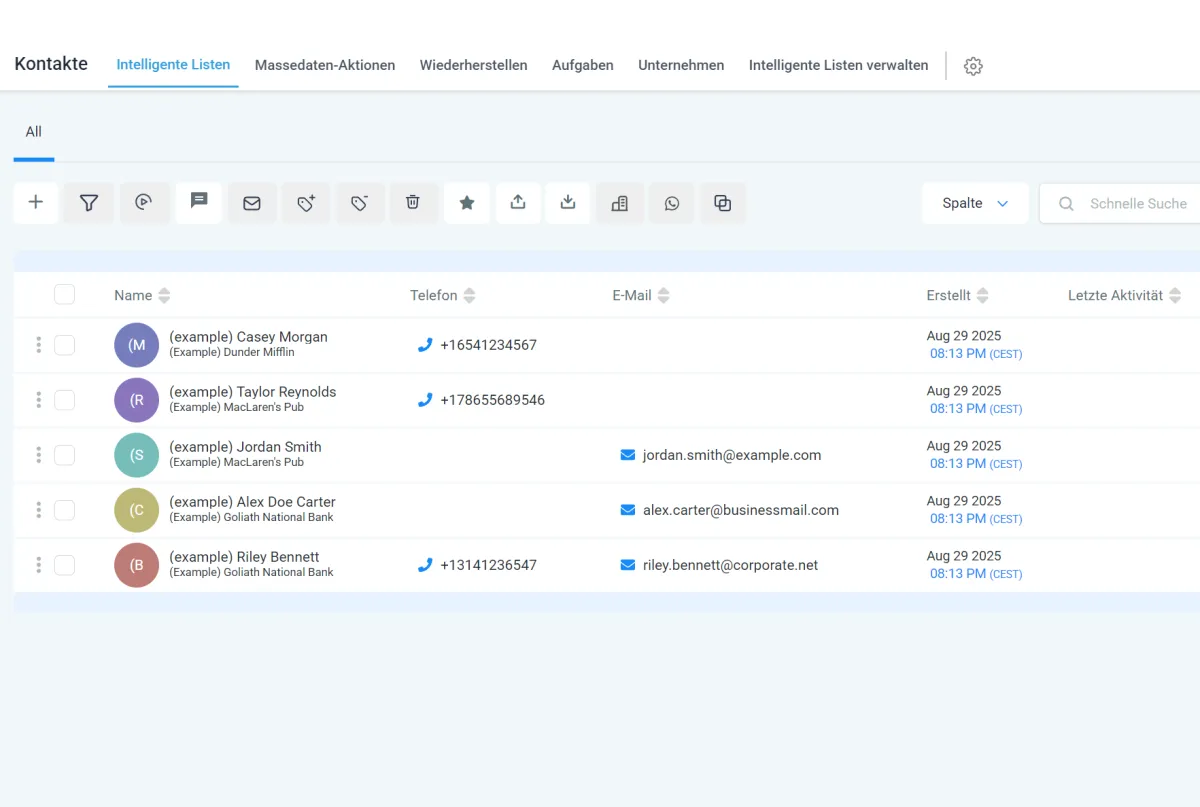Screen dimensions: 1200x807
Task: Click the WhatsApp icon in toolbar
Action: coord(672,203)
